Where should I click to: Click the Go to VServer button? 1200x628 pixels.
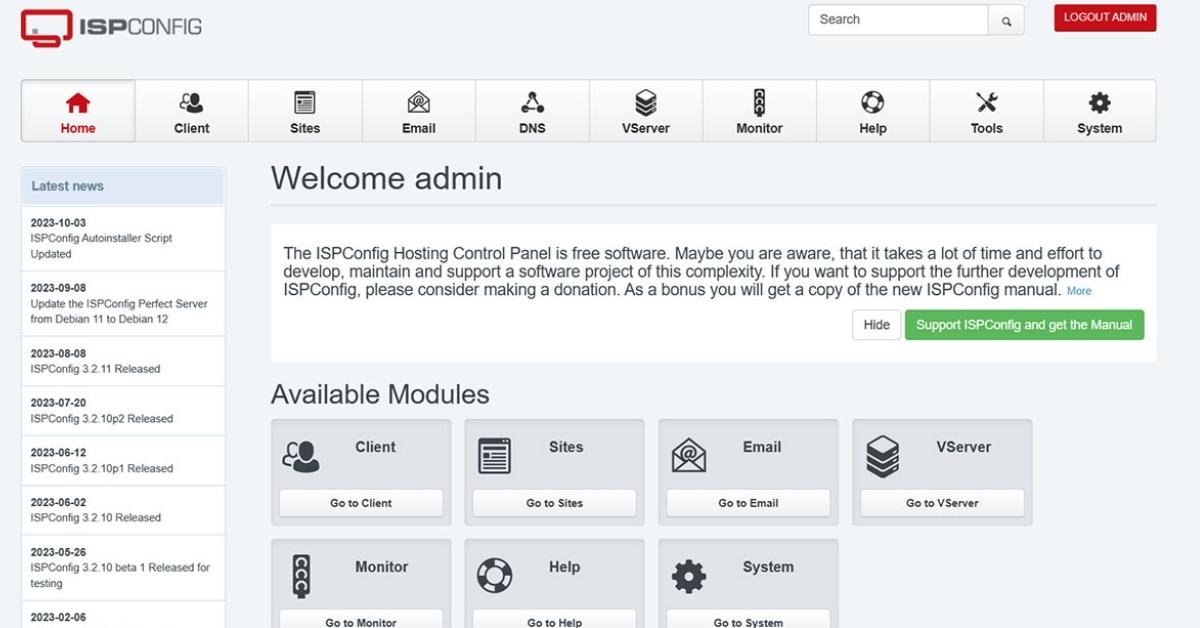point(942,503)
